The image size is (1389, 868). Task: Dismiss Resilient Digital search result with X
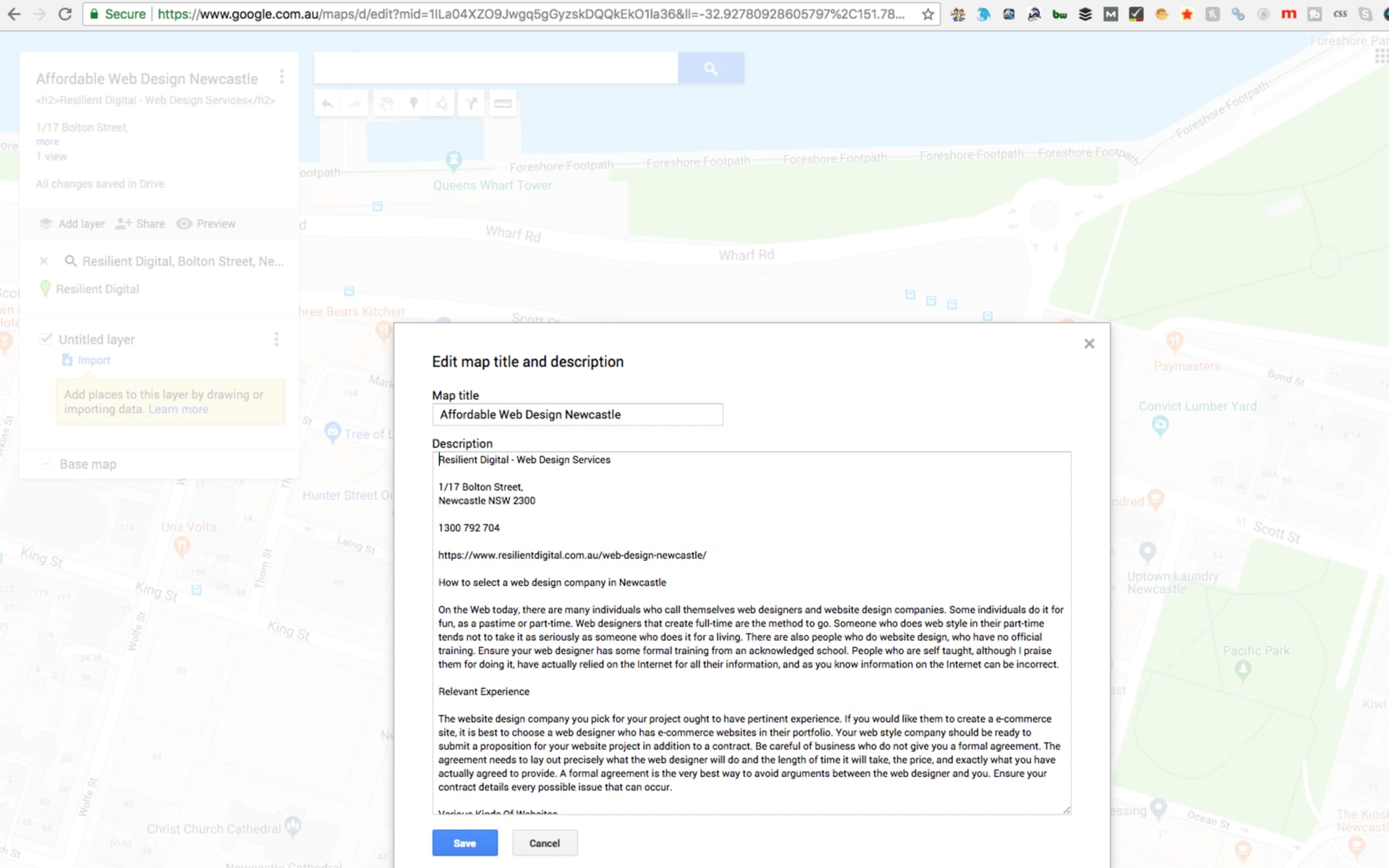click(x=43, y=261)
